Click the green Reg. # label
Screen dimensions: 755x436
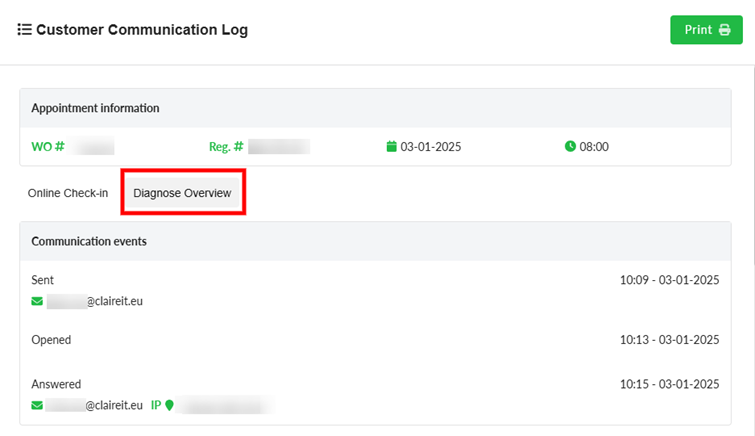pyautogui.click(x=226, y=147)
